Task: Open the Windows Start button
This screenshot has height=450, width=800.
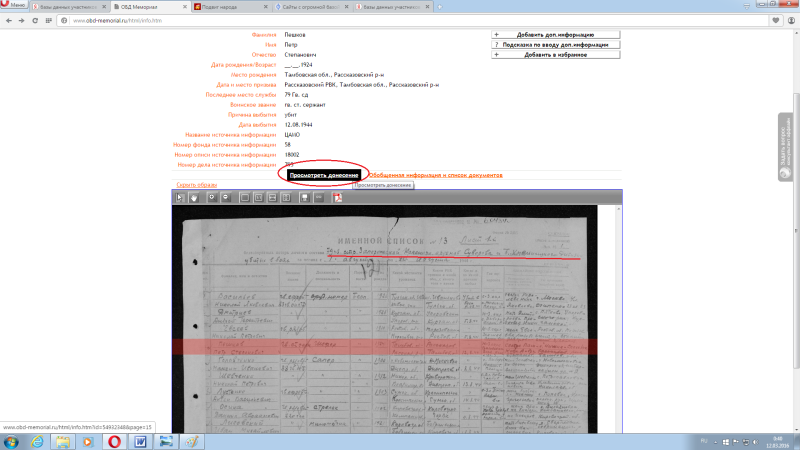Action: point(11,442)
